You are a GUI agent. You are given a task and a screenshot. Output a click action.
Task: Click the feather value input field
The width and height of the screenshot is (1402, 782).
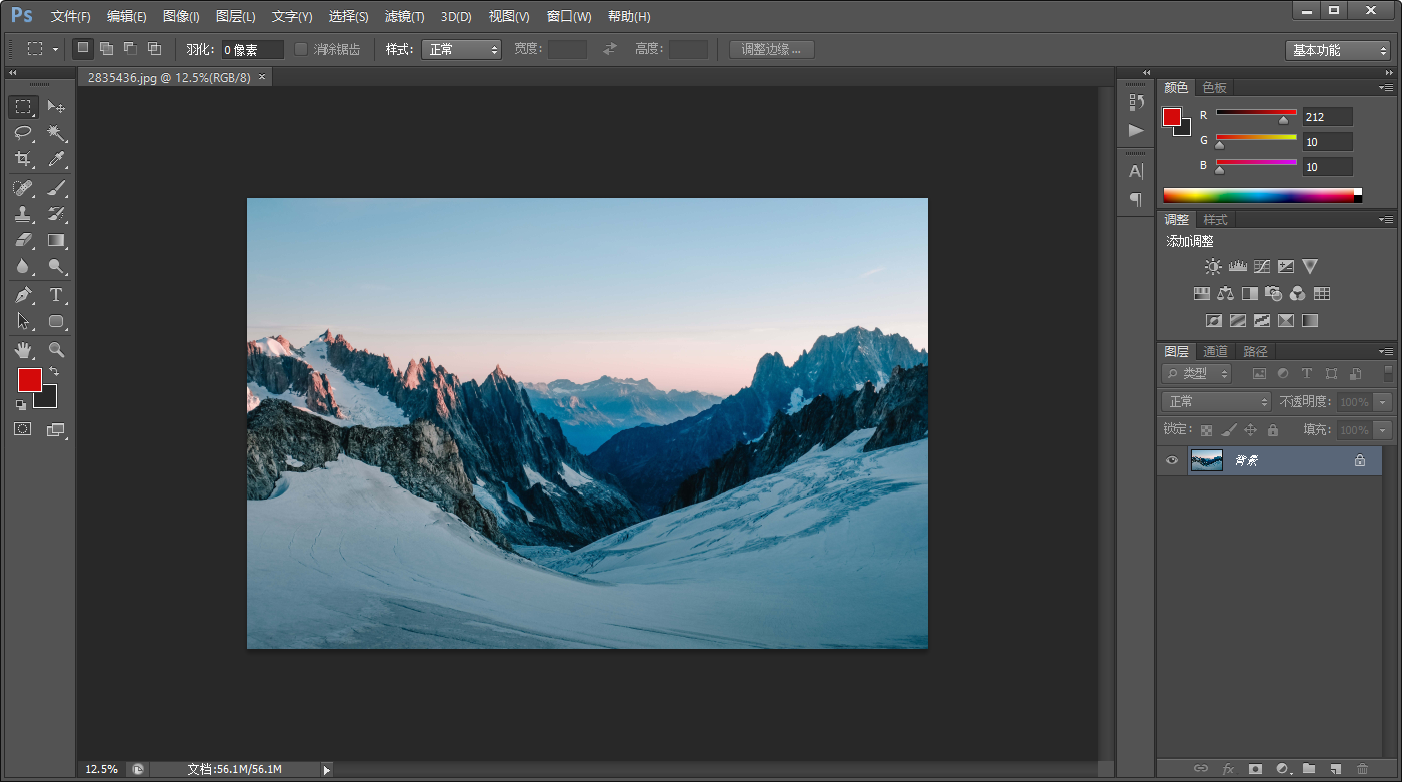[x=252, y=49]
